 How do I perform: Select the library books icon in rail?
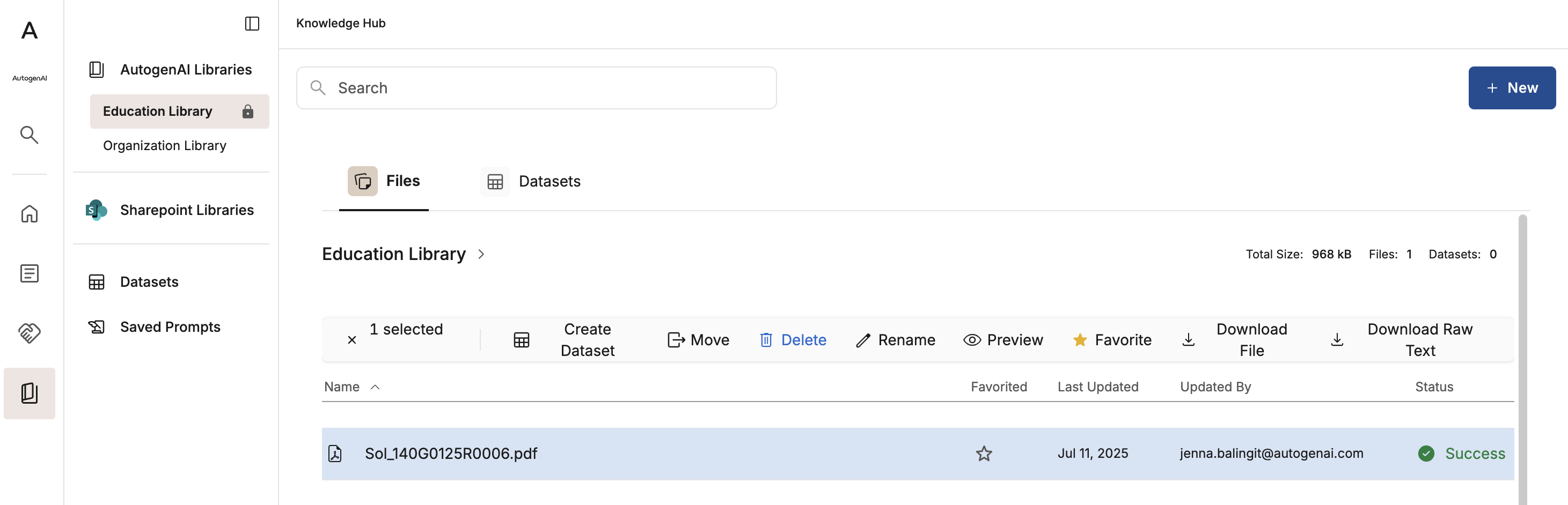29,393
